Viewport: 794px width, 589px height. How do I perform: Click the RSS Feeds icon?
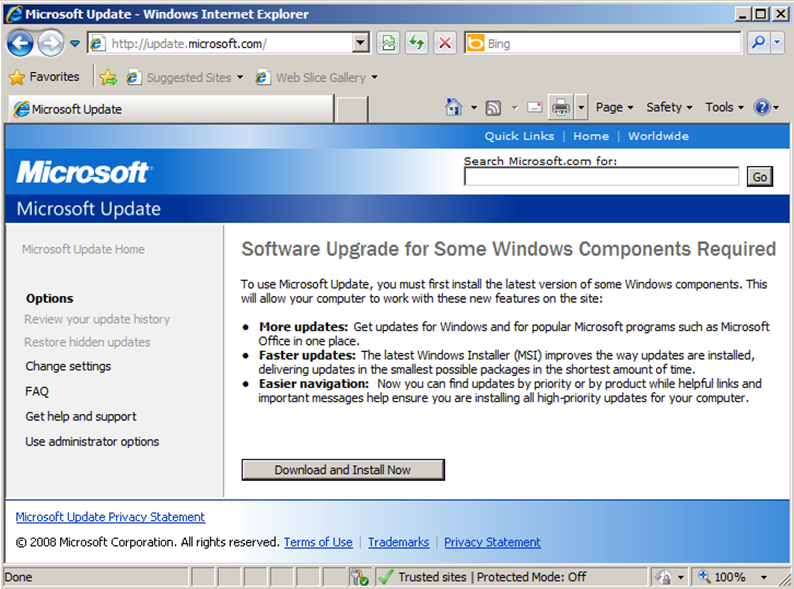tap(493, 107)
